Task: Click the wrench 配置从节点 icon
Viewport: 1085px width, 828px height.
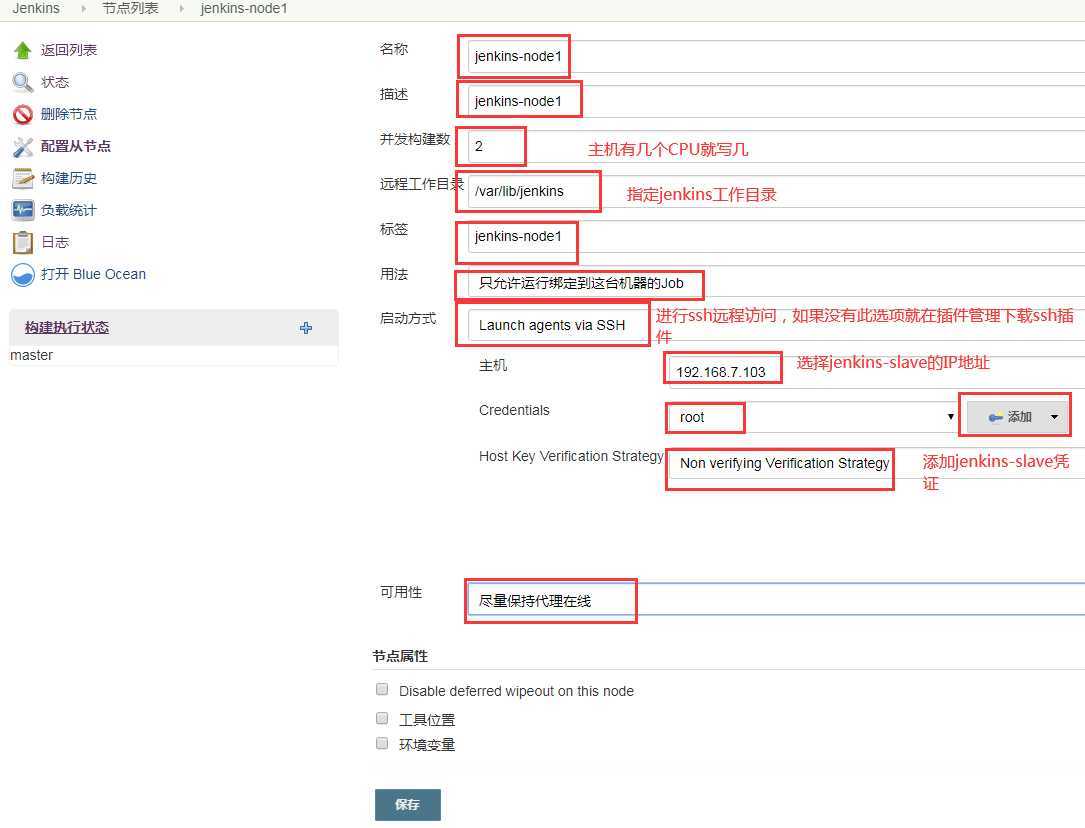Action: click(23, 147)
